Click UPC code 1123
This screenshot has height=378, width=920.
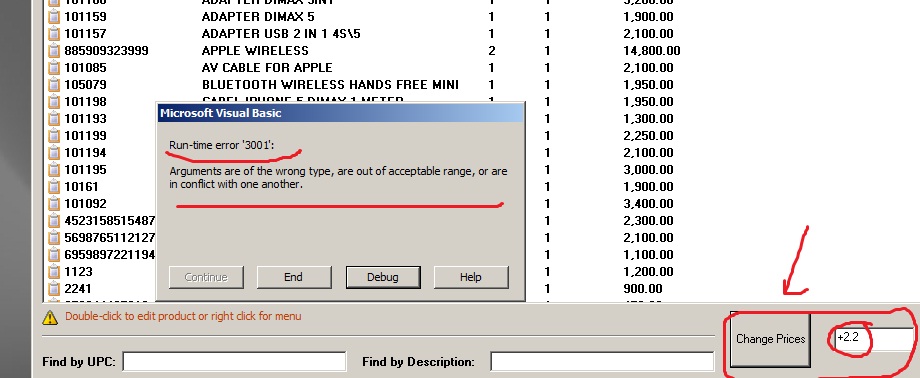point(78,272)
